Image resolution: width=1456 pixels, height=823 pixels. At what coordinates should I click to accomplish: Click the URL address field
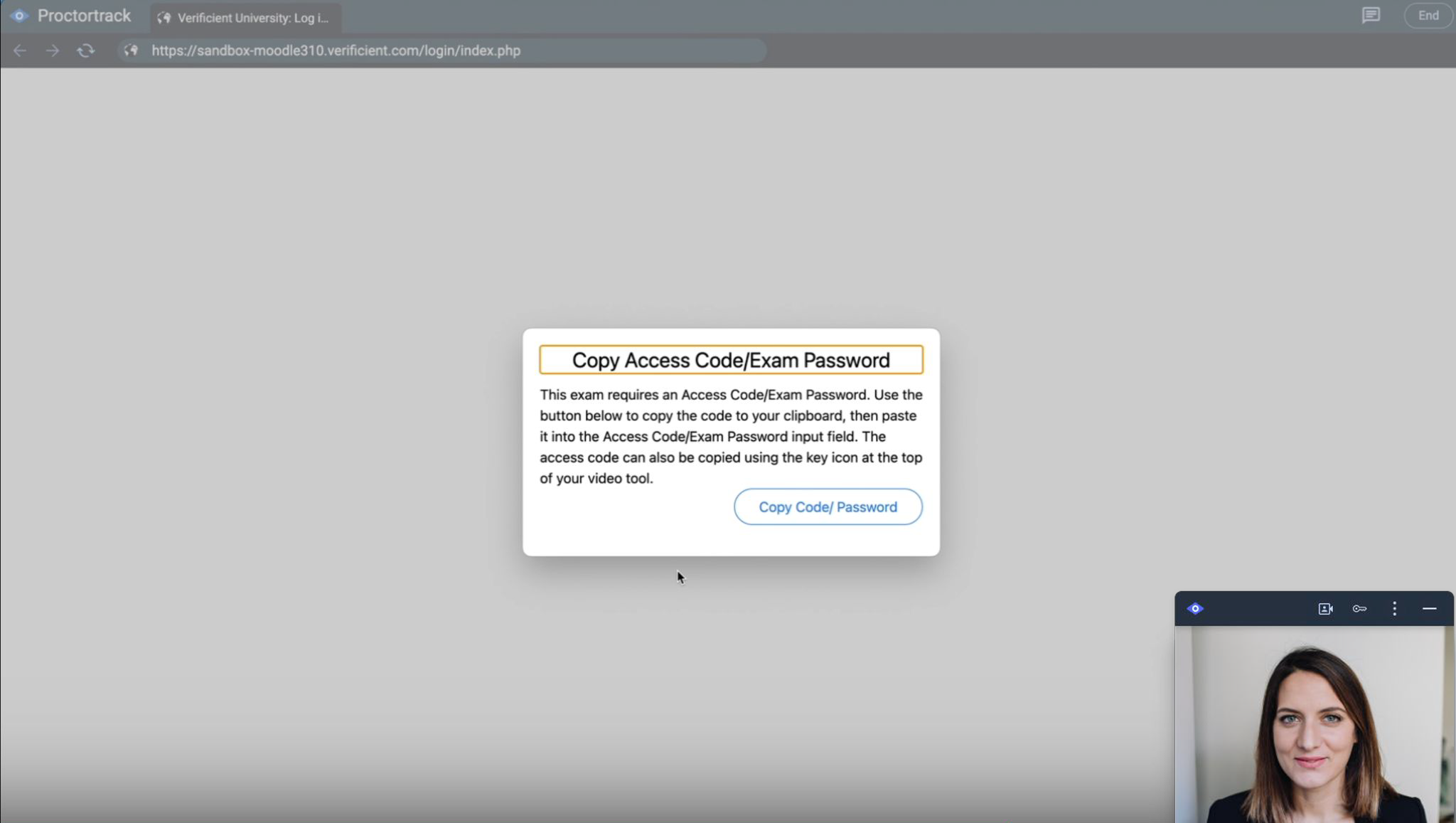[x=441, y=51]
